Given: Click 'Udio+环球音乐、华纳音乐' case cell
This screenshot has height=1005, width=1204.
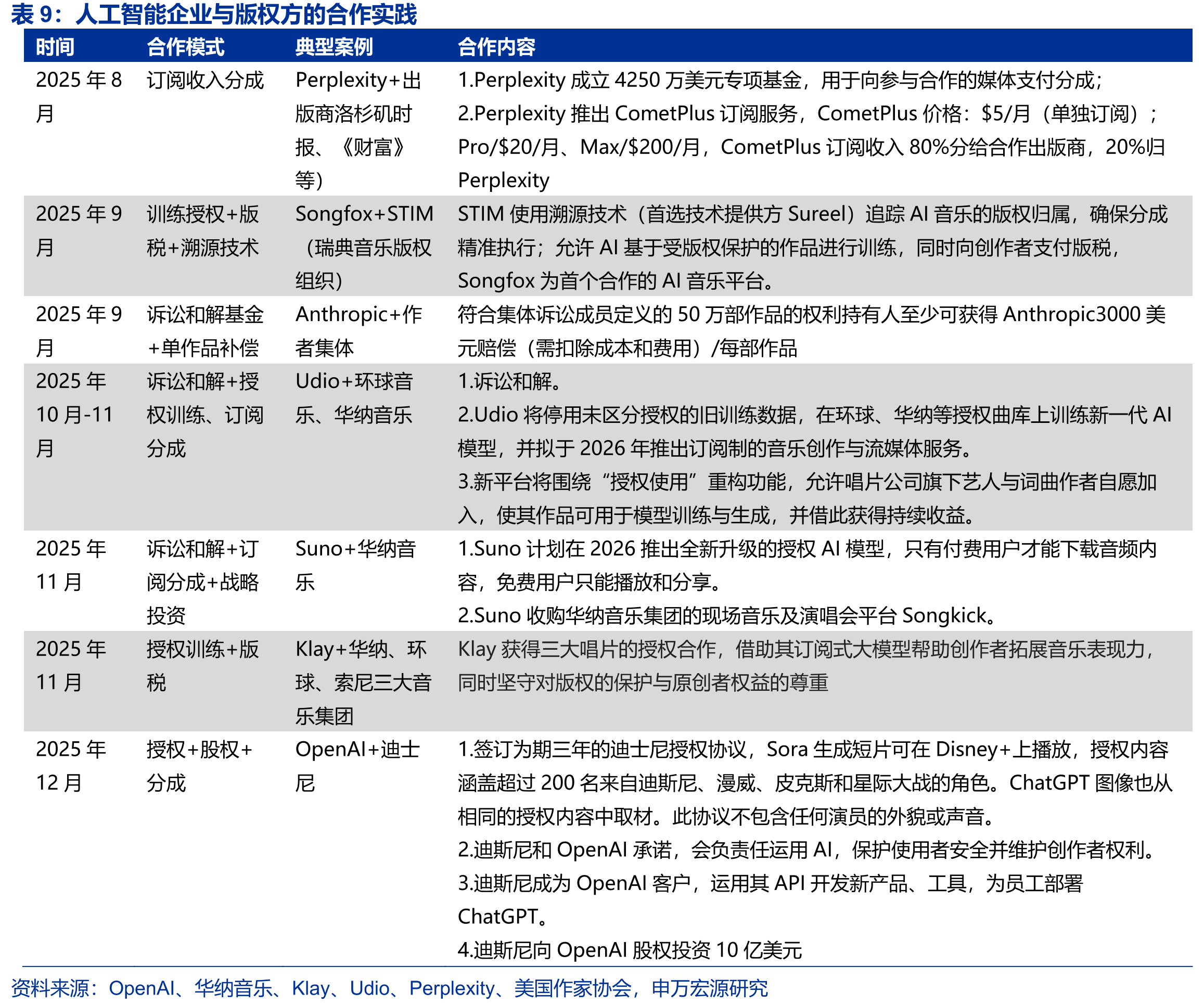Looking at the screenshot, I should (354, 398).
